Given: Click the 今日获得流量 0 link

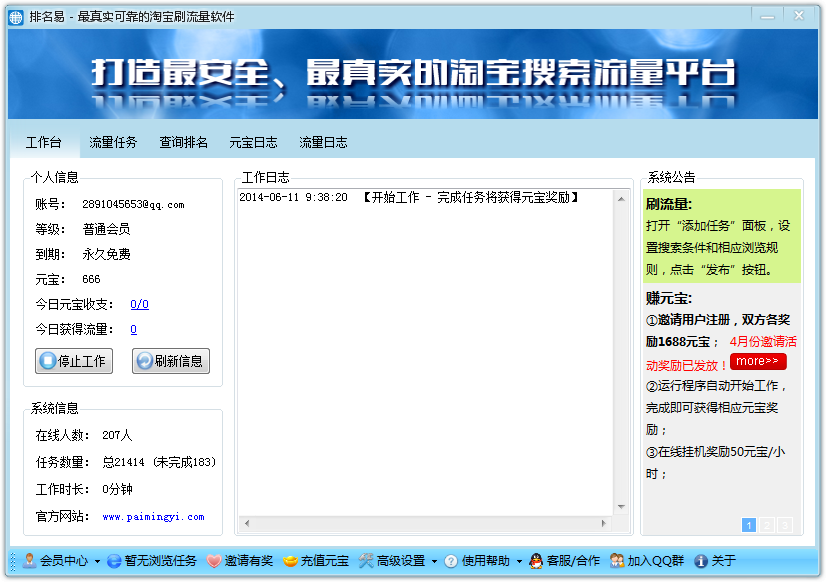Looking at the screenshot, I should tap(134, 330).
